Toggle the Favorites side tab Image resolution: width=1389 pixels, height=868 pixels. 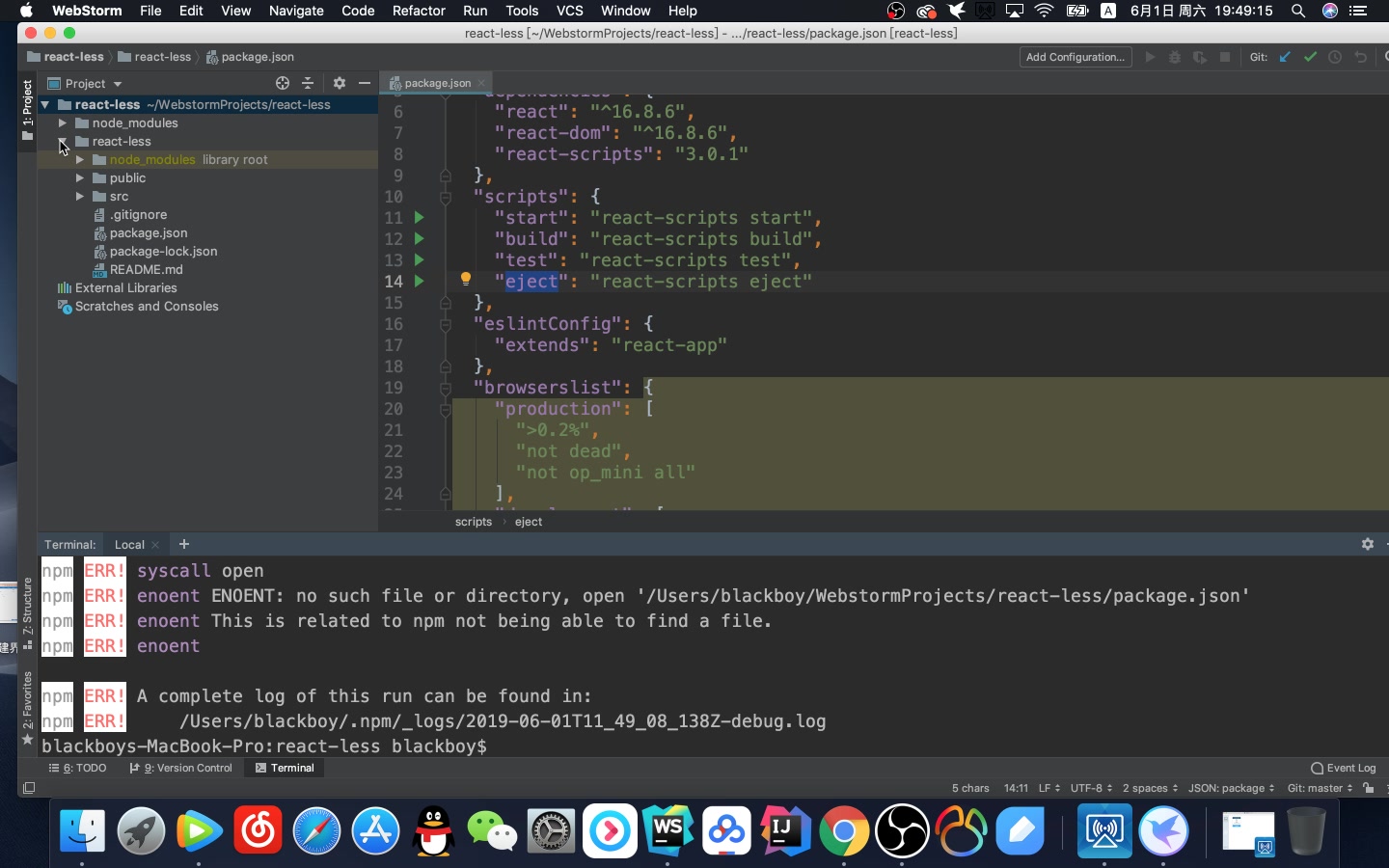[x=27, y=708]
